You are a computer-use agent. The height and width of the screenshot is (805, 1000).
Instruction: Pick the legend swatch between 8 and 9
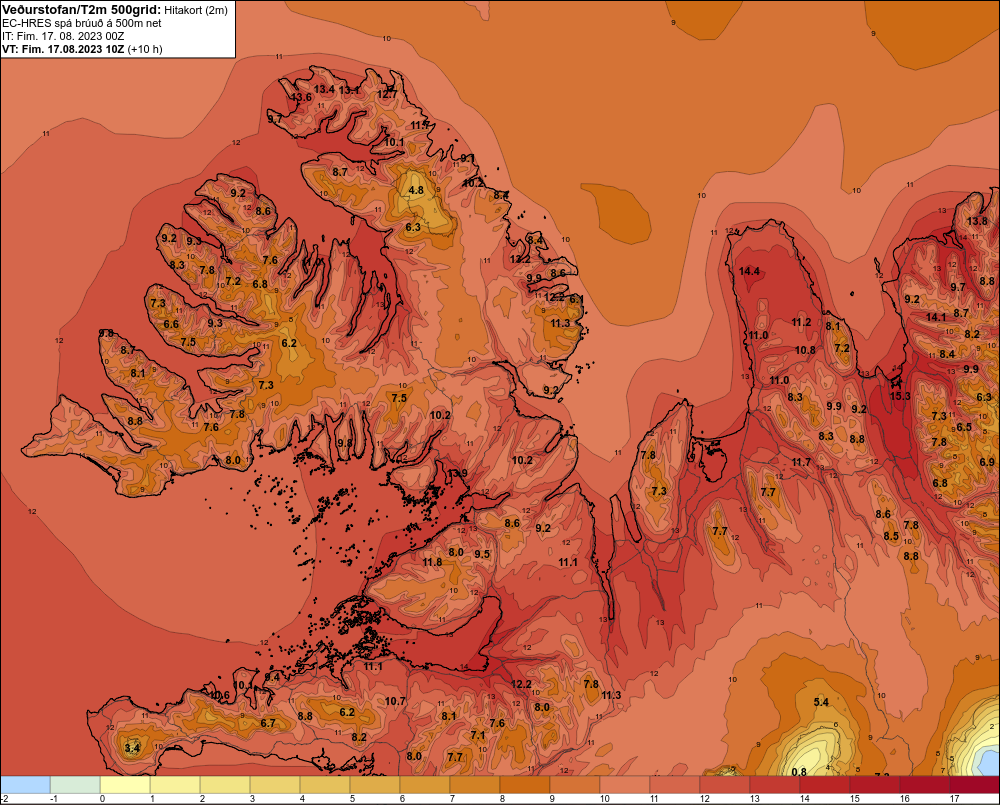click(x=525, y=784)
